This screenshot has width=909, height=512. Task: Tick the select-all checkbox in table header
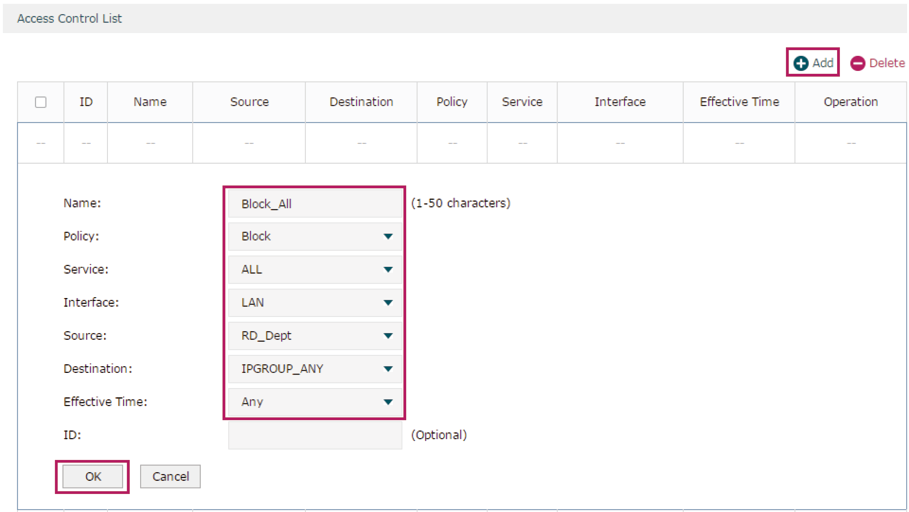coord(41,102)
